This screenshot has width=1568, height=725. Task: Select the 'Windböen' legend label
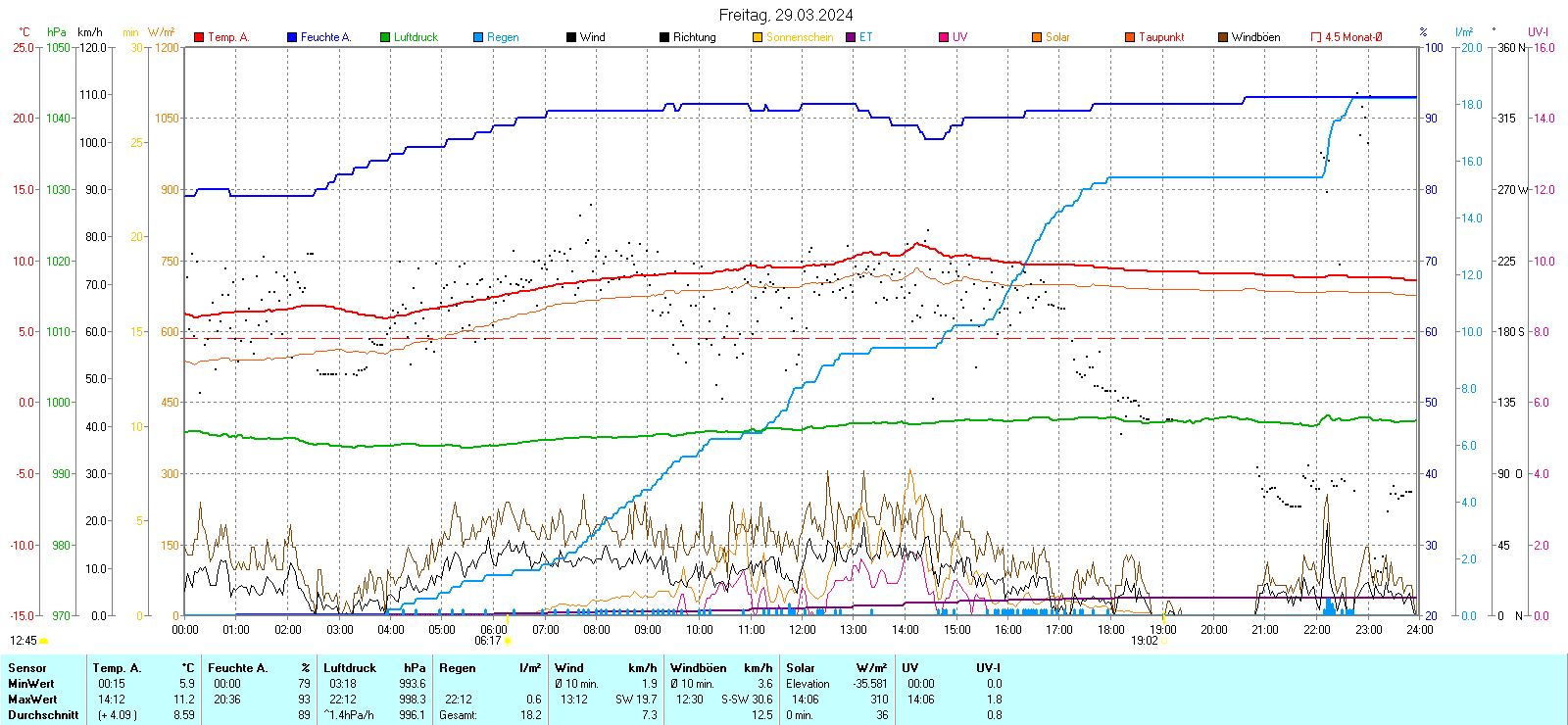pyautogui.click(x=1256, y=37)
